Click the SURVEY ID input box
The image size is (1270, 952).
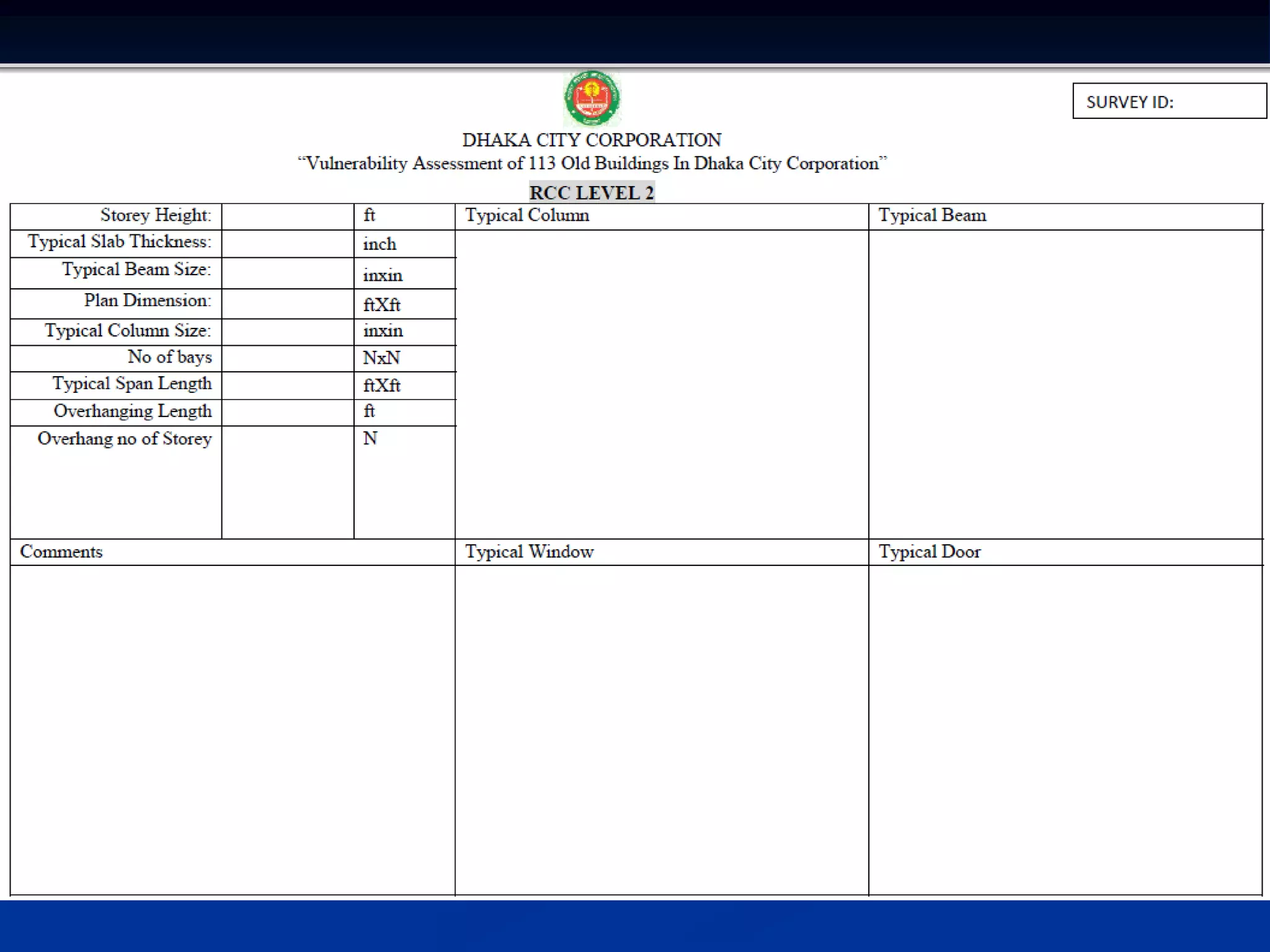pos(1169,101)
